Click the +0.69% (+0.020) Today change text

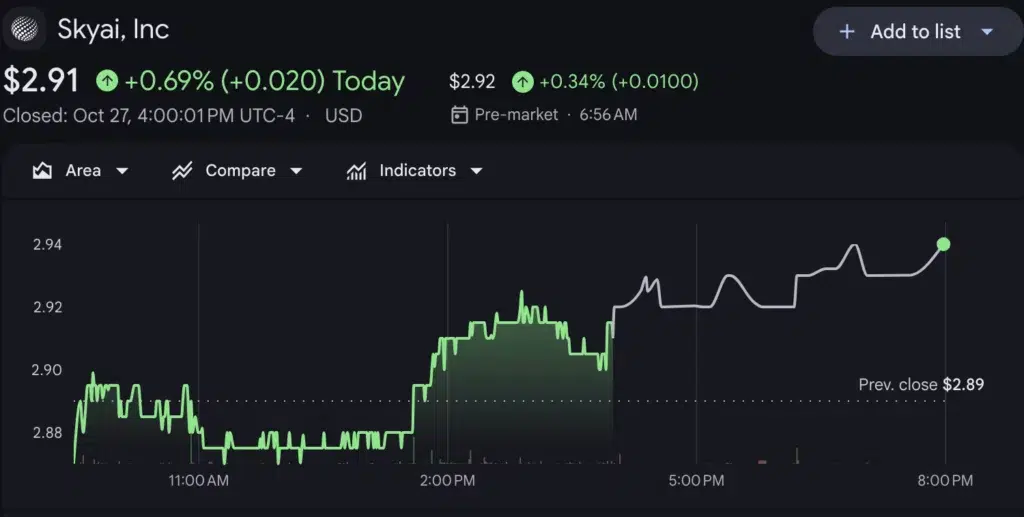[264, 81]
